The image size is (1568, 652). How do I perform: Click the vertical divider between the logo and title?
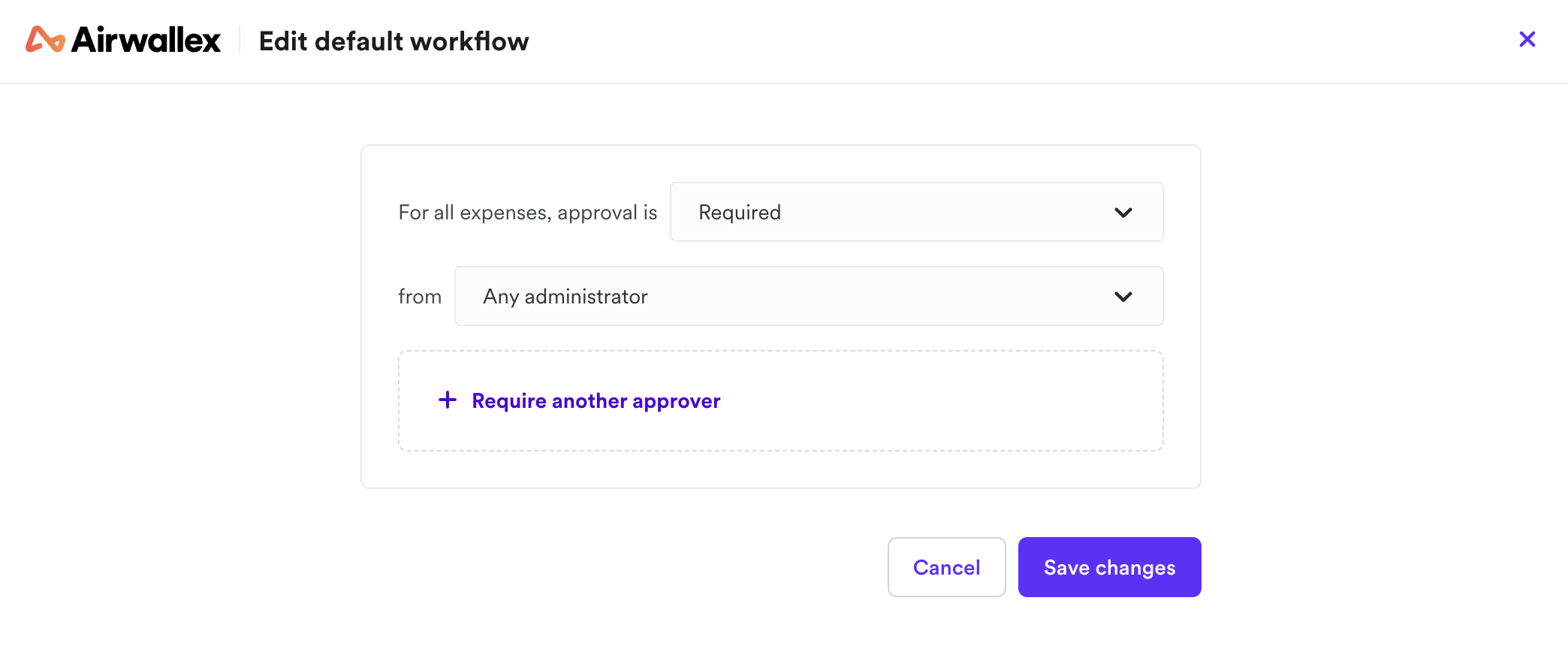240,40
